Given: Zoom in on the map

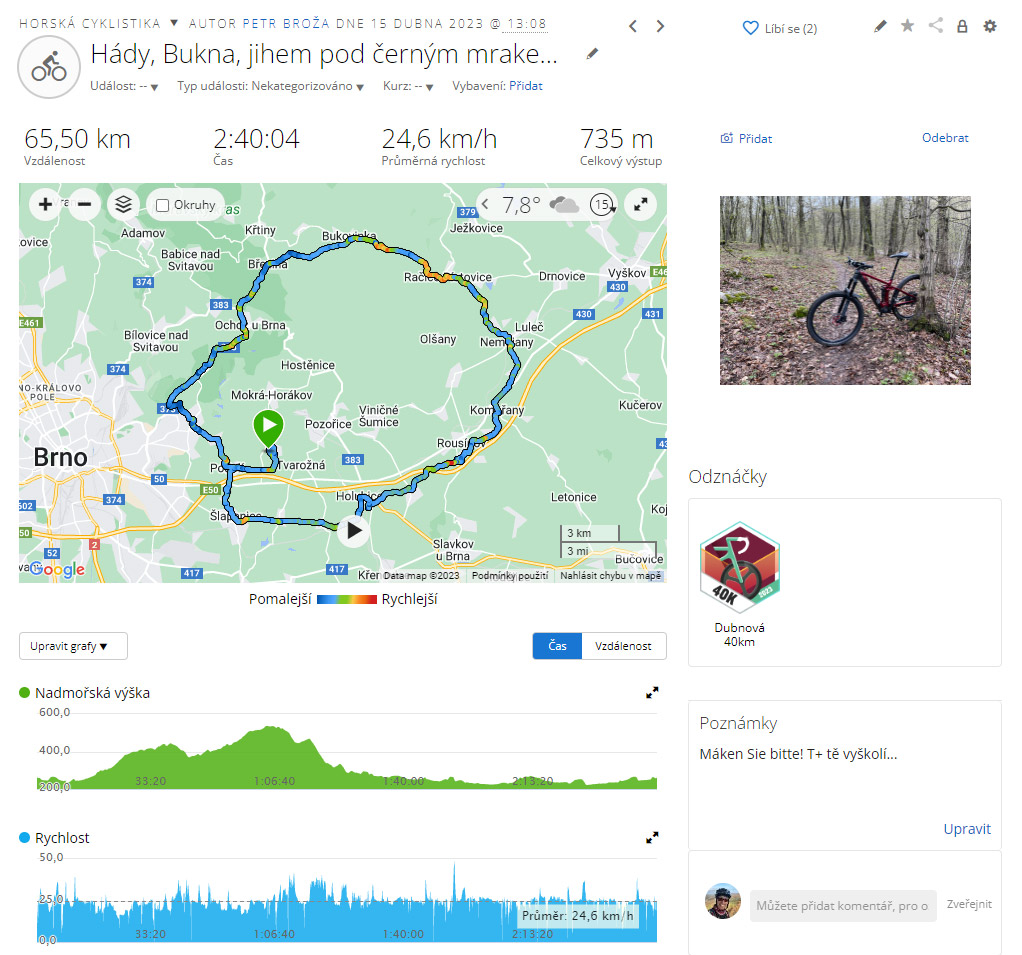Looking at the screenshot, I should [x=46, y=205].
